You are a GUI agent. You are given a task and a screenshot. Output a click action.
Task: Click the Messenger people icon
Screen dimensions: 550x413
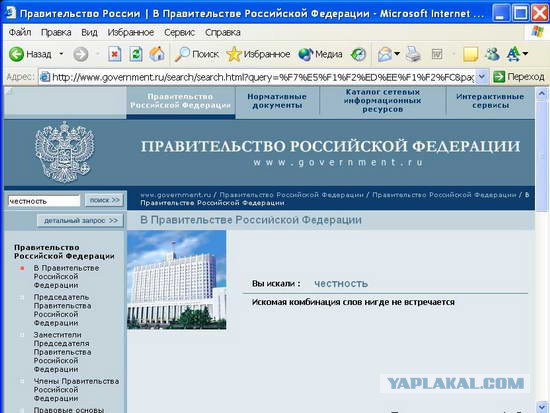point(492,54)
